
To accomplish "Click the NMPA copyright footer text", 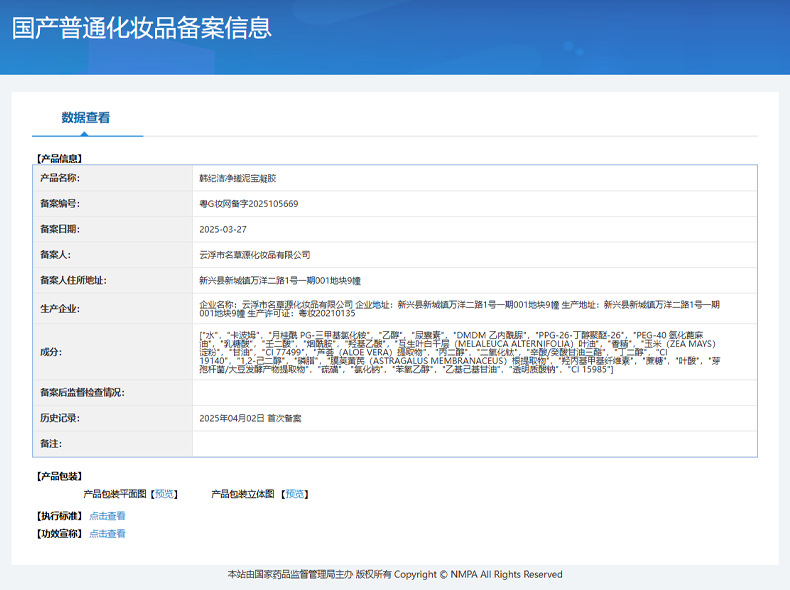I will (x=395, y=574).
